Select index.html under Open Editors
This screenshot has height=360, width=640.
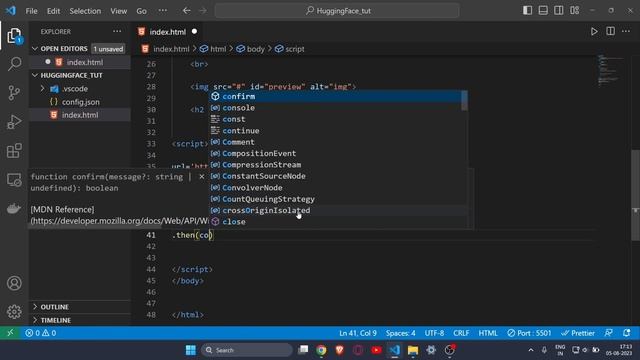tap(84, 62)
